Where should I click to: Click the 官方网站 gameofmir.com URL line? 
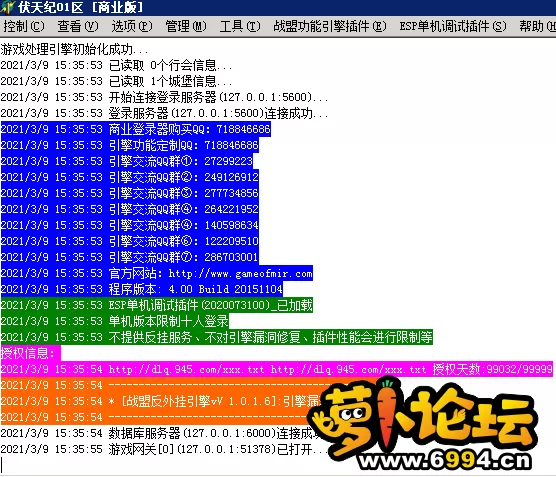point(157,273)
